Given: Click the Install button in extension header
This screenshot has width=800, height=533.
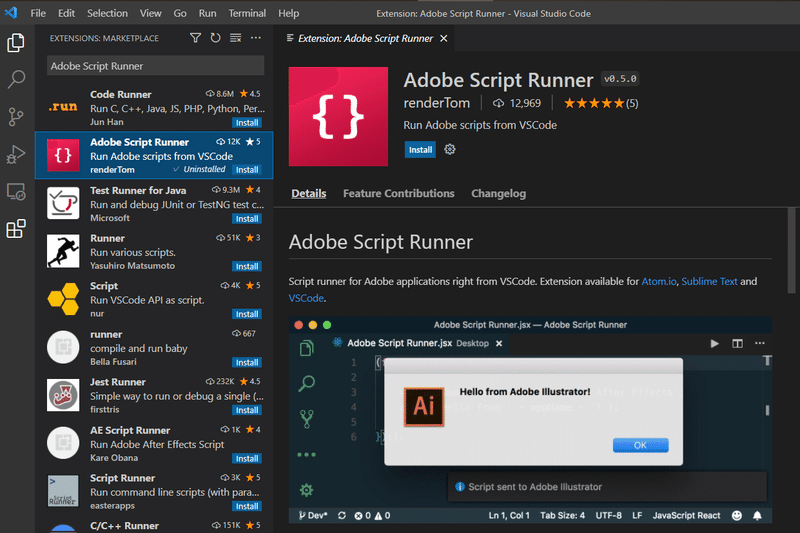Looking at the screenshot, I should [x=420, y=149].
